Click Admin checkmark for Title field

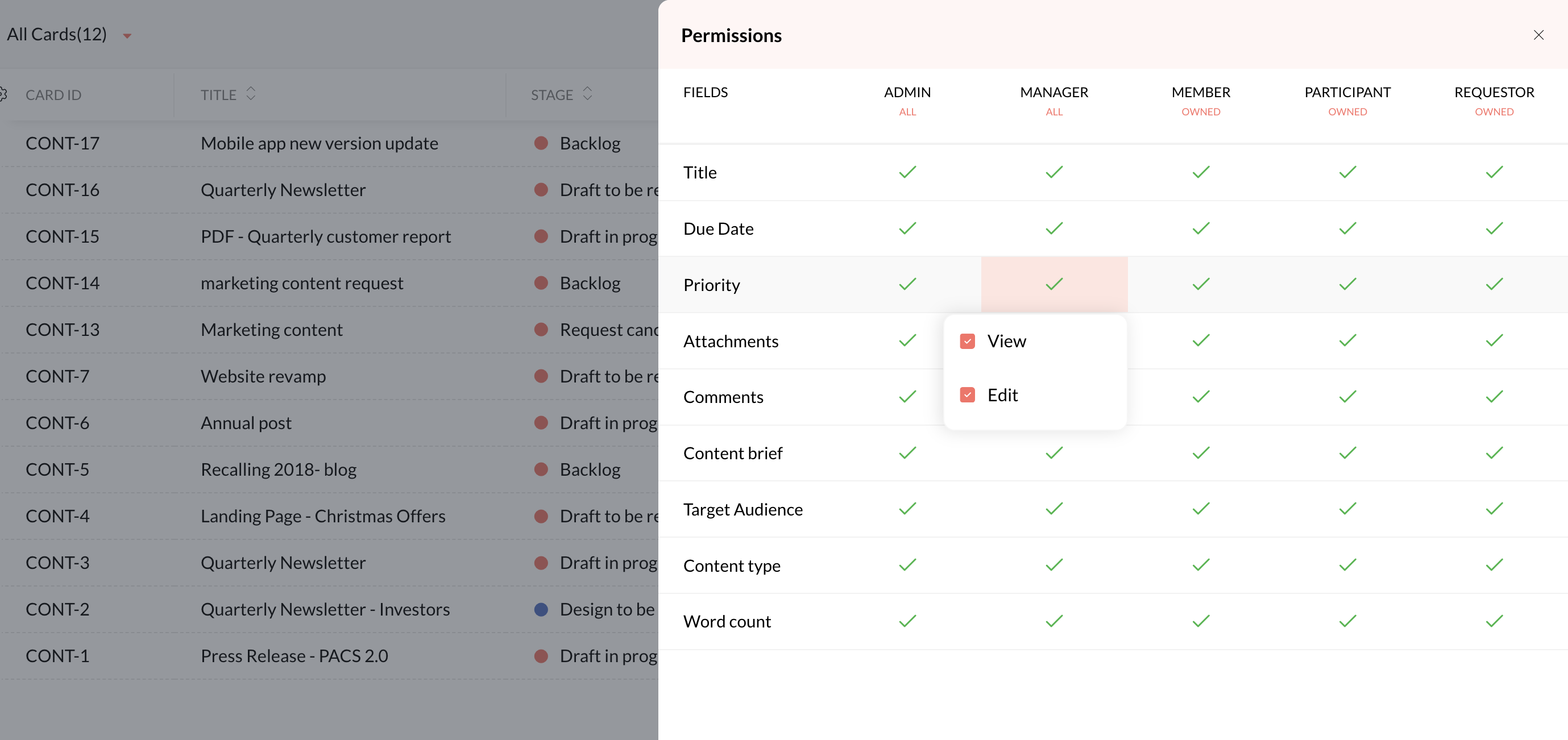[x=907, y=172]
